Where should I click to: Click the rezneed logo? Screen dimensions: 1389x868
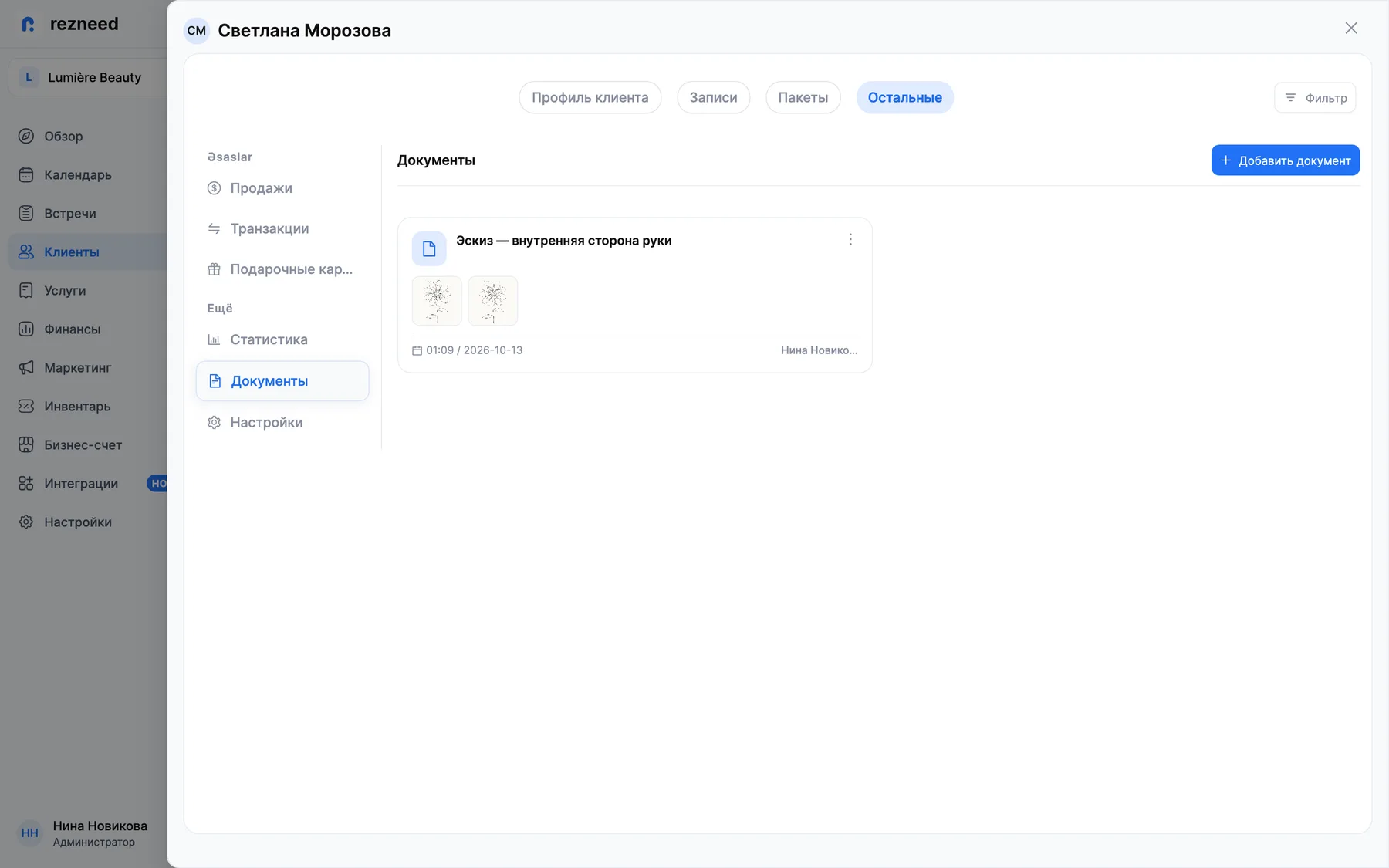[x=69, y=24]
